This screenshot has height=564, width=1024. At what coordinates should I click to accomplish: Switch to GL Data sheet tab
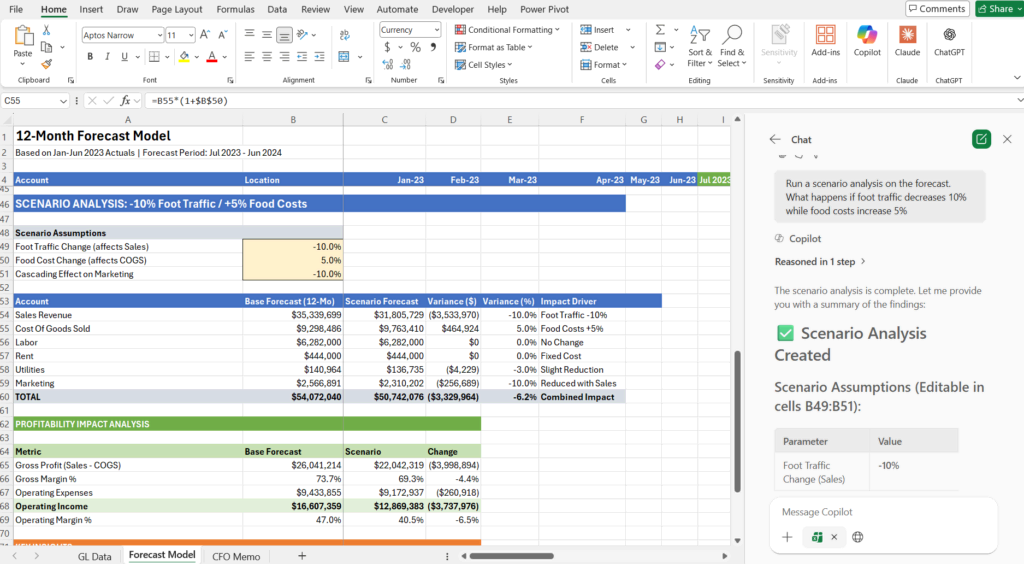(95, 556)
